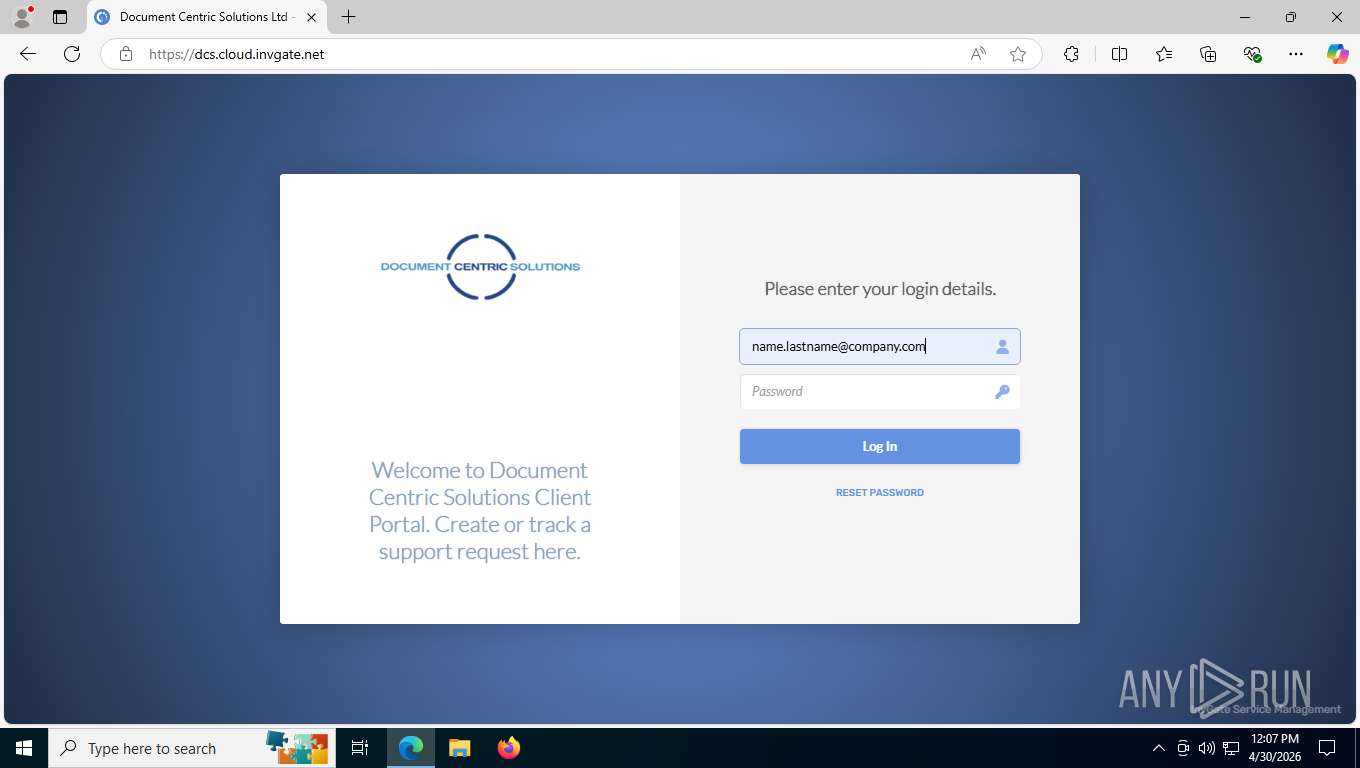
Task: Open a new tab
Action: click(x=348, y=17)
